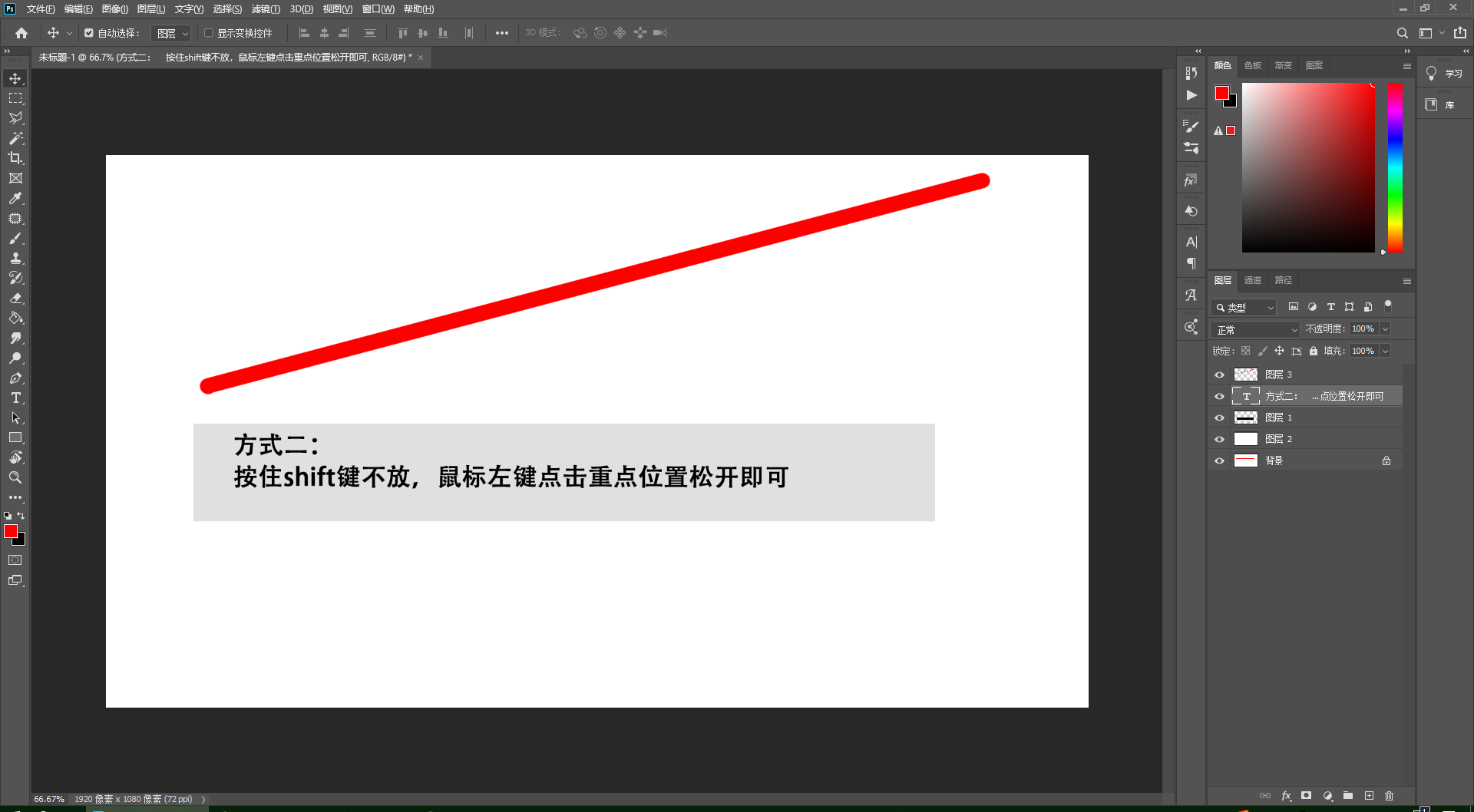This screenshot has width=1474, height=812.
Task: Switch to the 色板 tab
Action: click(x=1253, y=65)
